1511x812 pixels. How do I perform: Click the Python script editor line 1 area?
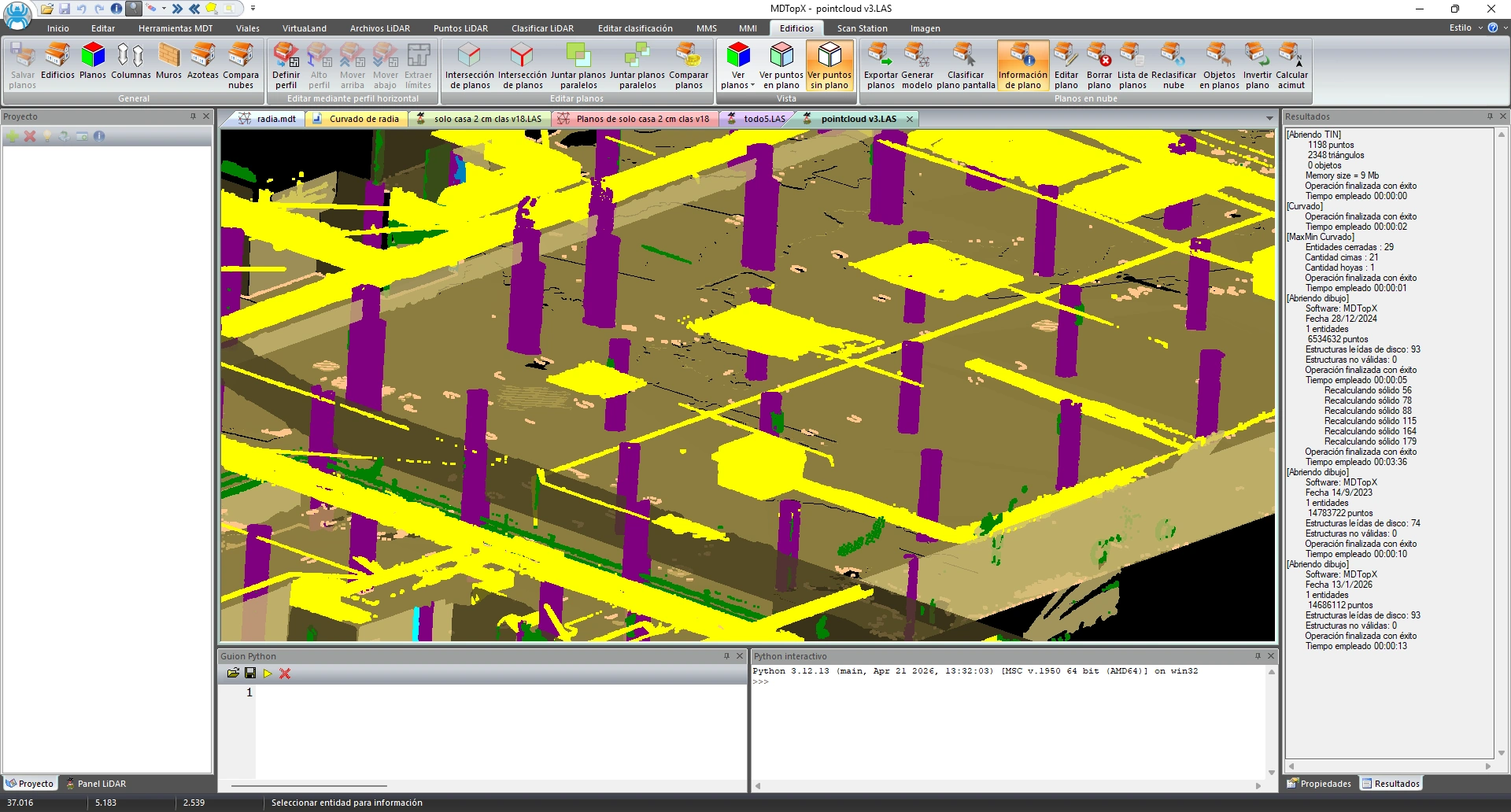(501, 692)
